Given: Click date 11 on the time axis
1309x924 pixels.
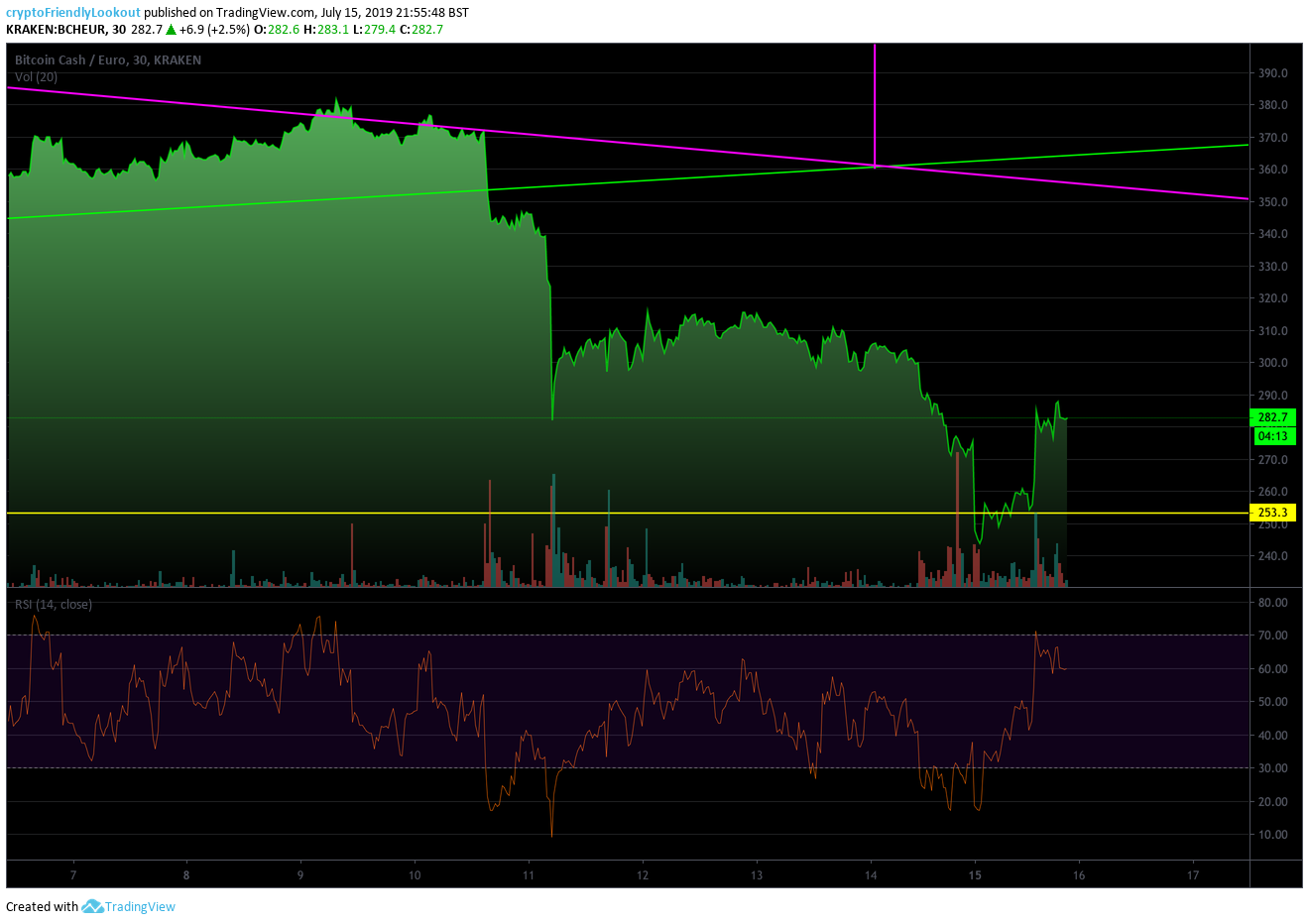Looking at the screenshot, I should click(x=529, y=875).
